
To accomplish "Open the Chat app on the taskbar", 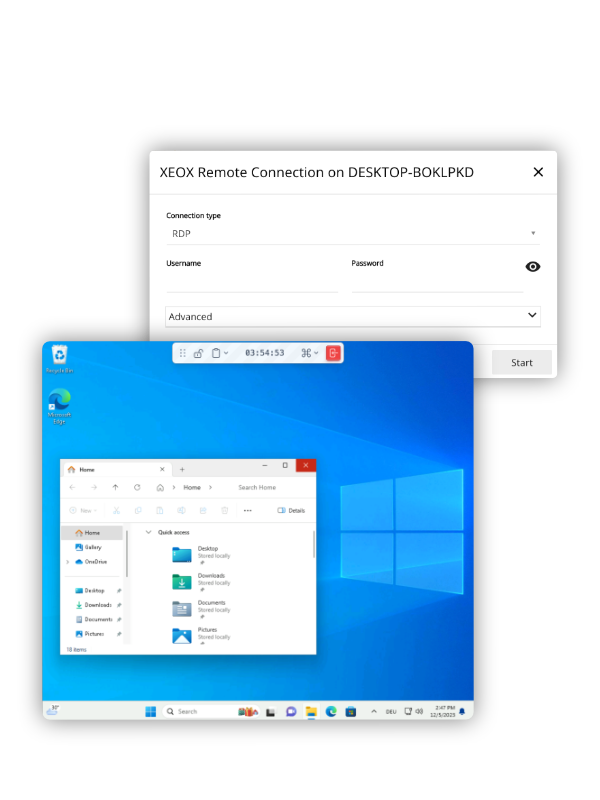I will click(291, 712).
